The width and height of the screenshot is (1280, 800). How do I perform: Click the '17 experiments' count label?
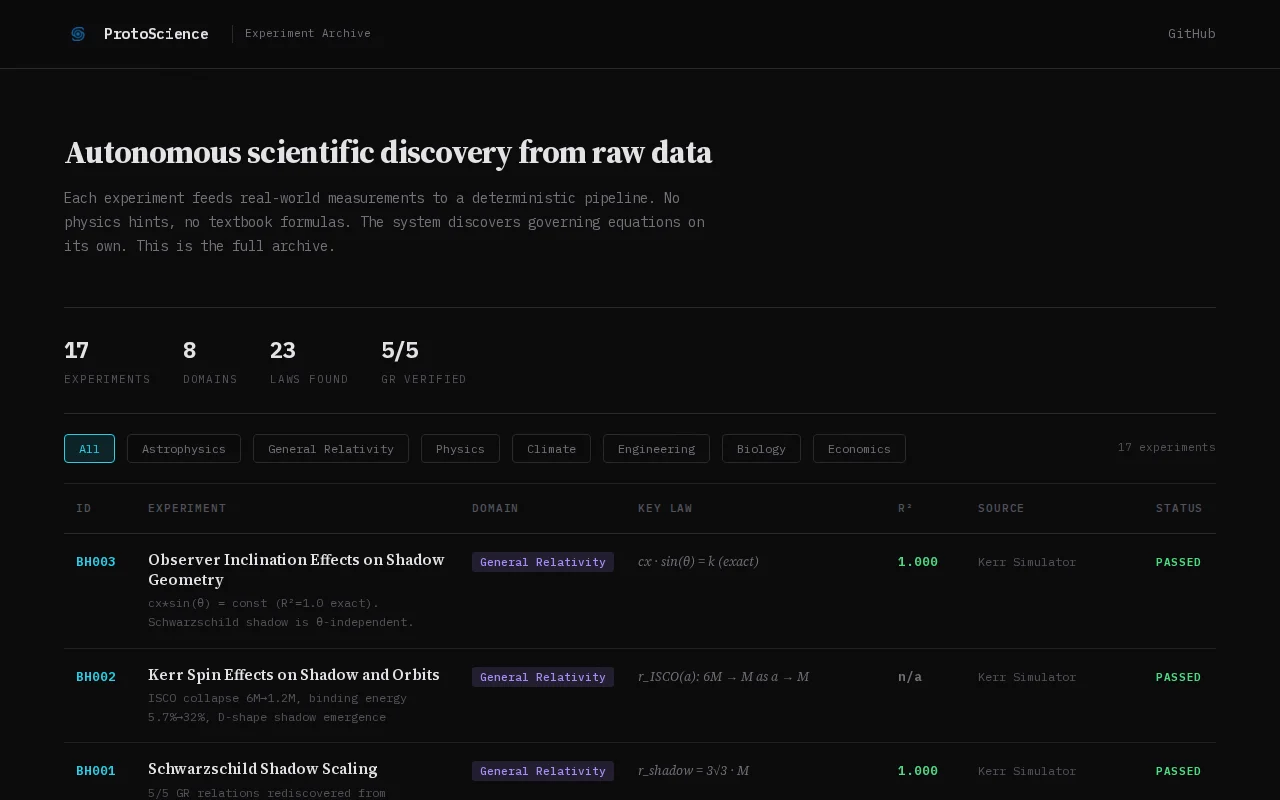click(x=1167, y=447)
